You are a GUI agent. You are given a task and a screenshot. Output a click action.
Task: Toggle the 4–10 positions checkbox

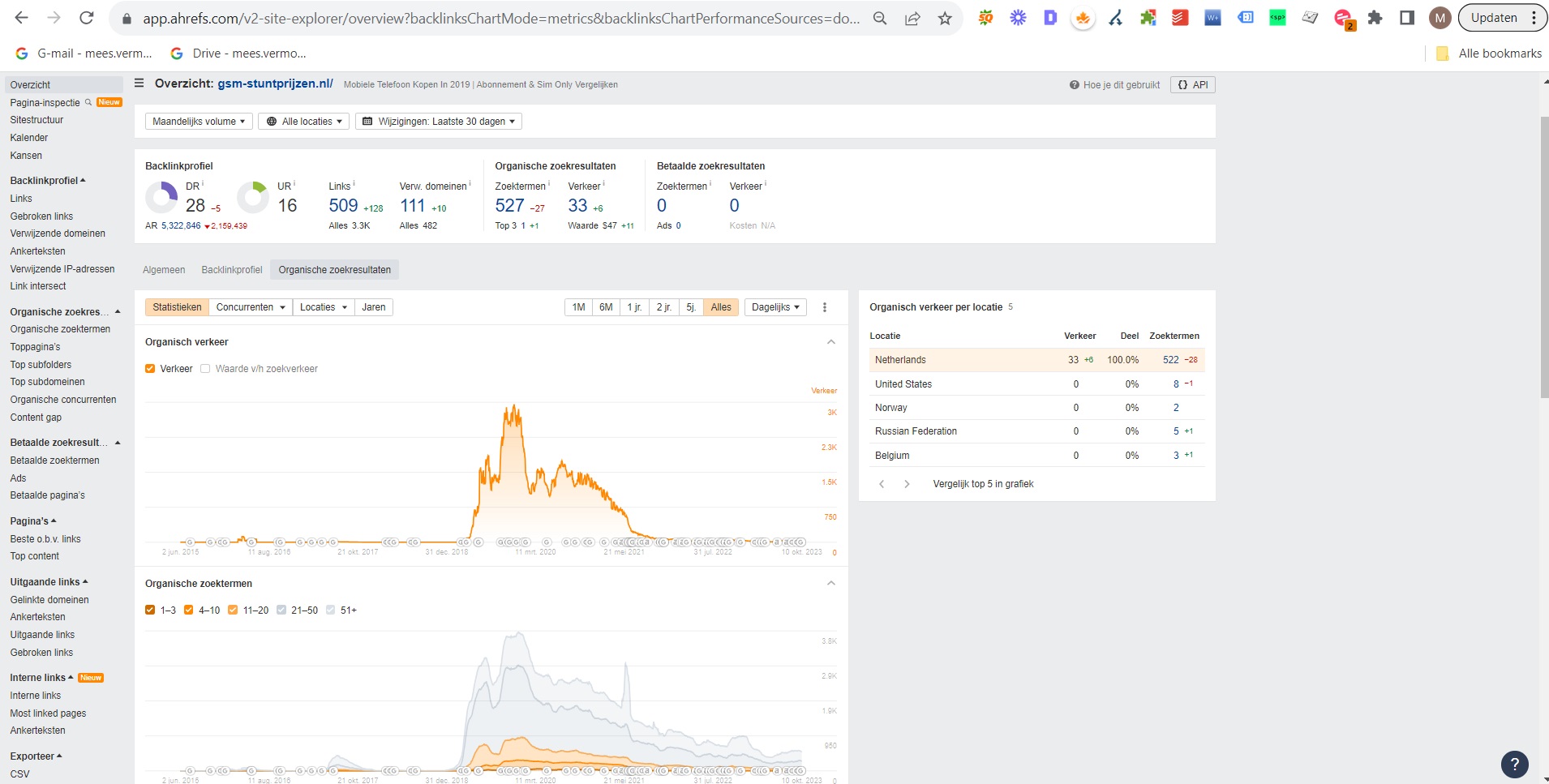[189, 610]
